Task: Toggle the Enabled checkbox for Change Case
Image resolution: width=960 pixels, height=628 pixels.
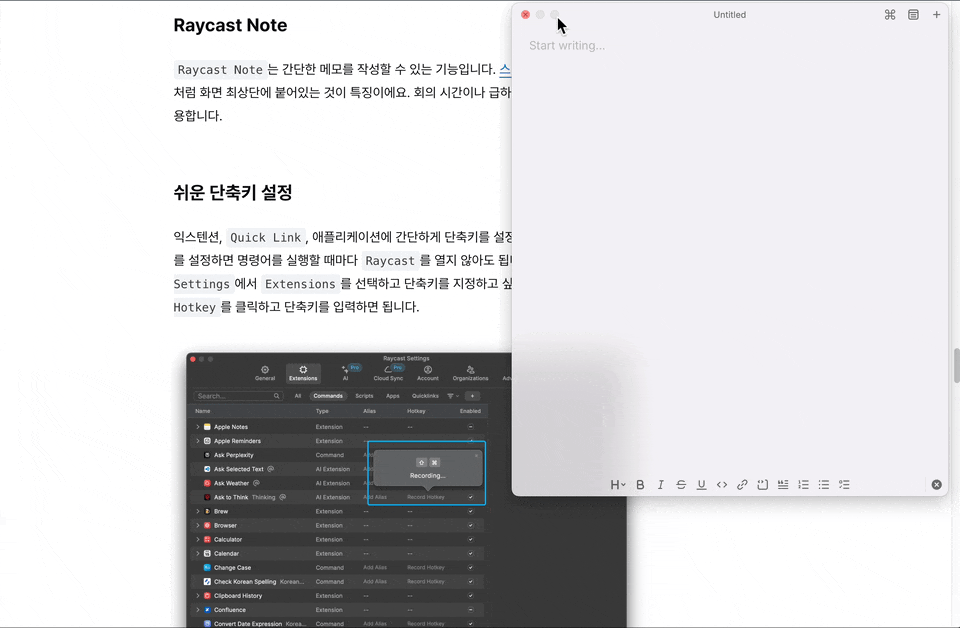Action: pos(470,567)
